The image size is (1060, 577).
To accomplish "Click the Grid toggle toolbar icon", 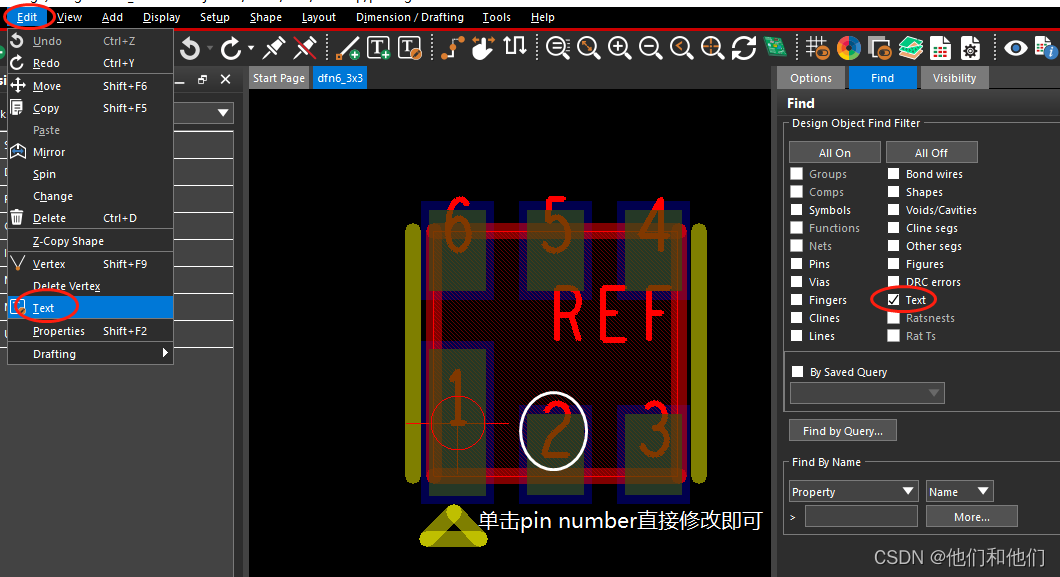I will click(x=817, y=48).
